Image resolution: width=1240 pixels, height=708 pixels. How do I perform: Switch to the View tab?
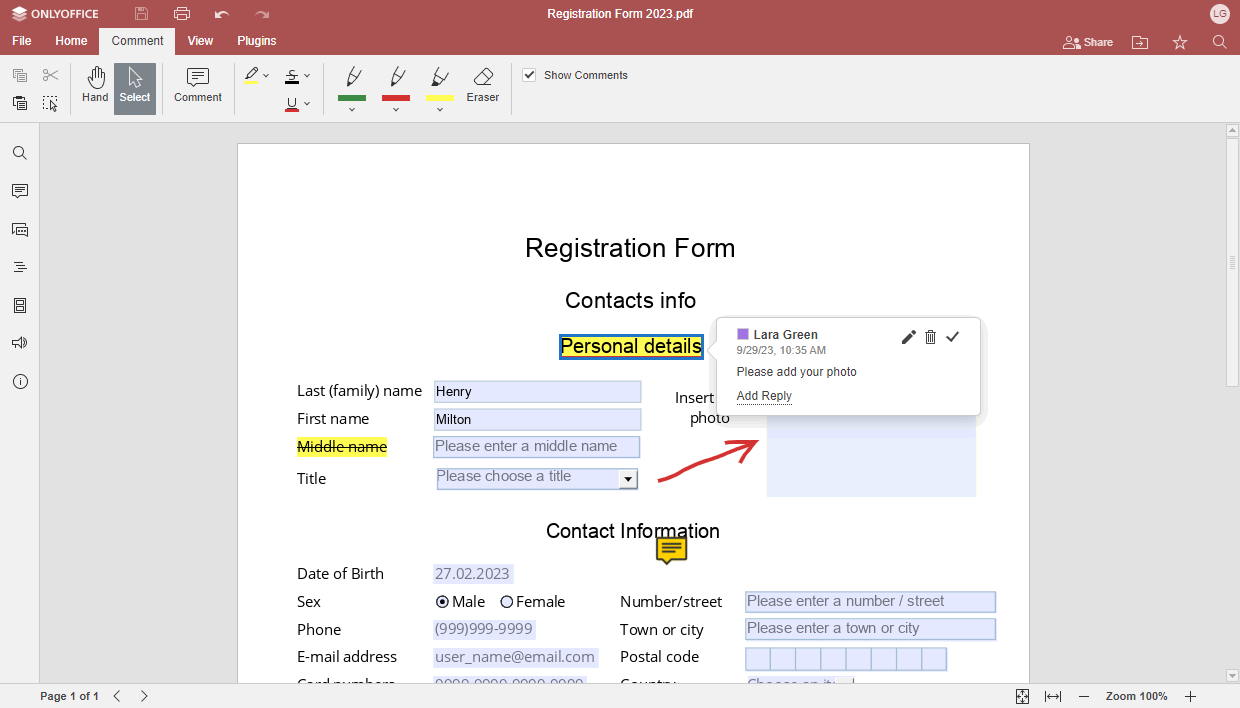click(200, 41)
